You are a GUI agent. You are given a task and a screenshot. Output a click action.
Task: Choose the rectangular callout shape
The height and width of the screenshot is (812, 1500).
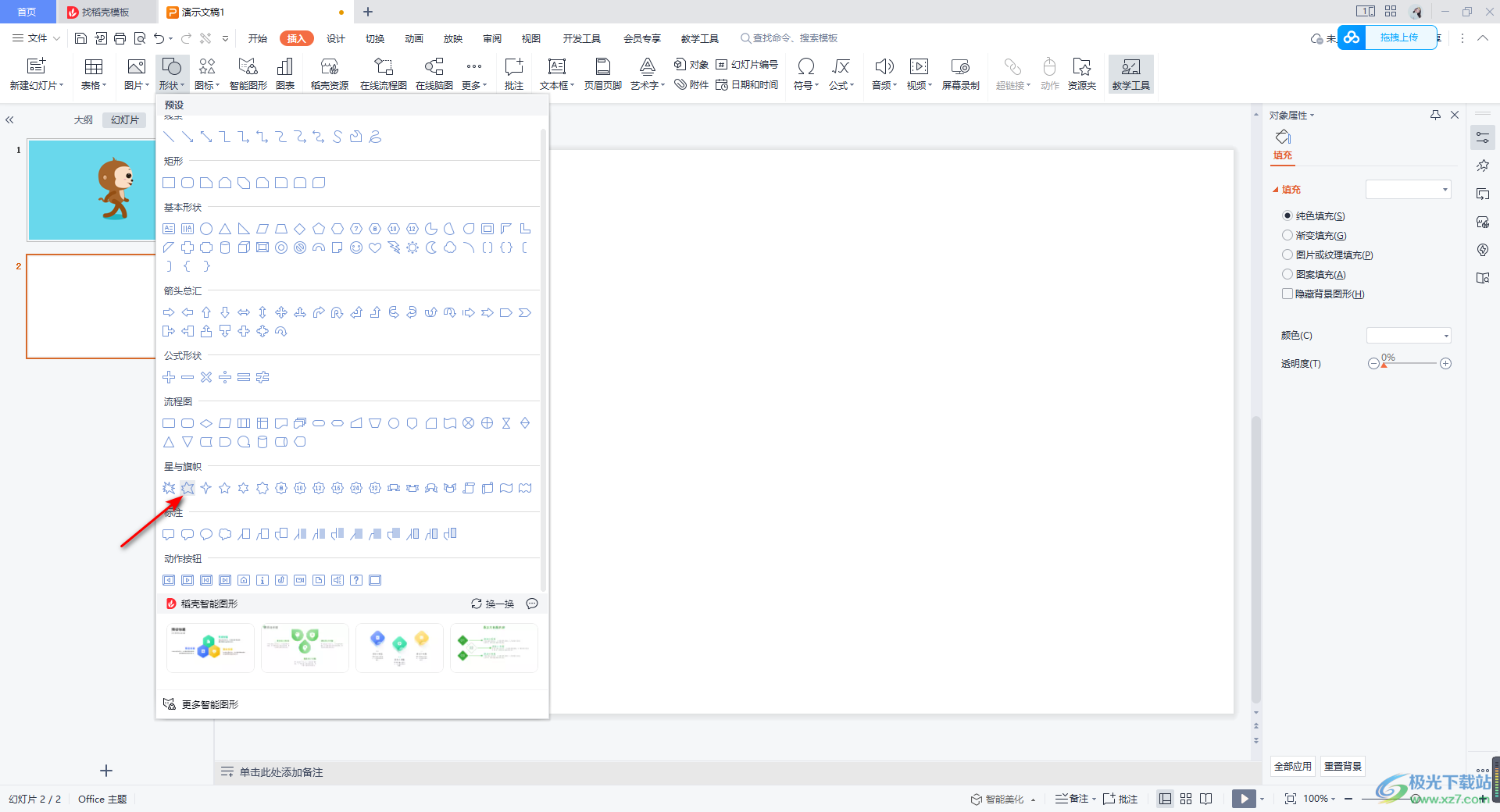point(169,534)
